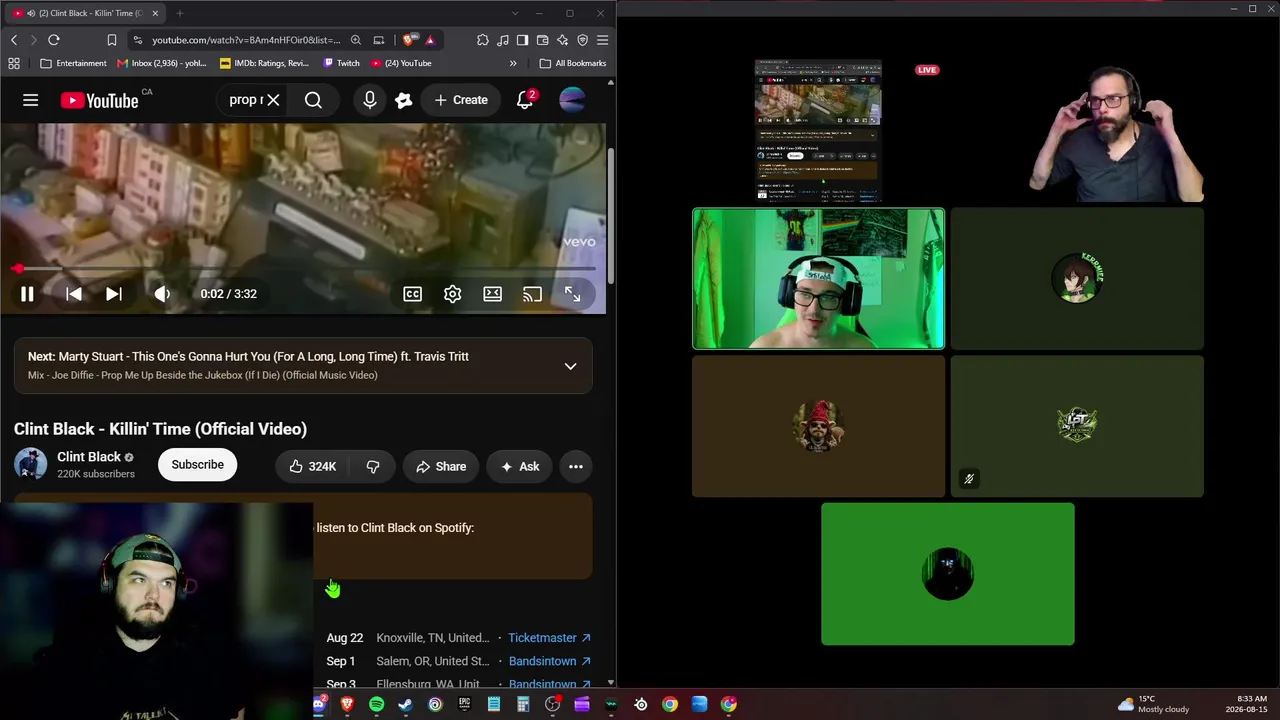Mute the video player volume
1280x720 pixels.
click(x=162, y=294)
